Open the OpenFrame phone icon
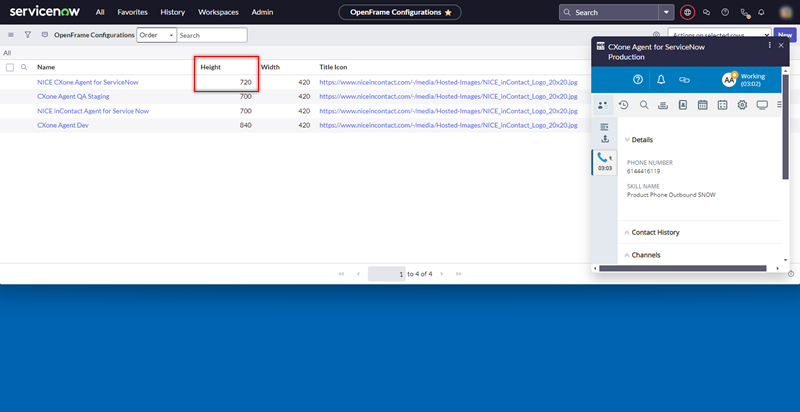Image resolution: width=800 pixels, height=412 pixels. click(743, 13)
